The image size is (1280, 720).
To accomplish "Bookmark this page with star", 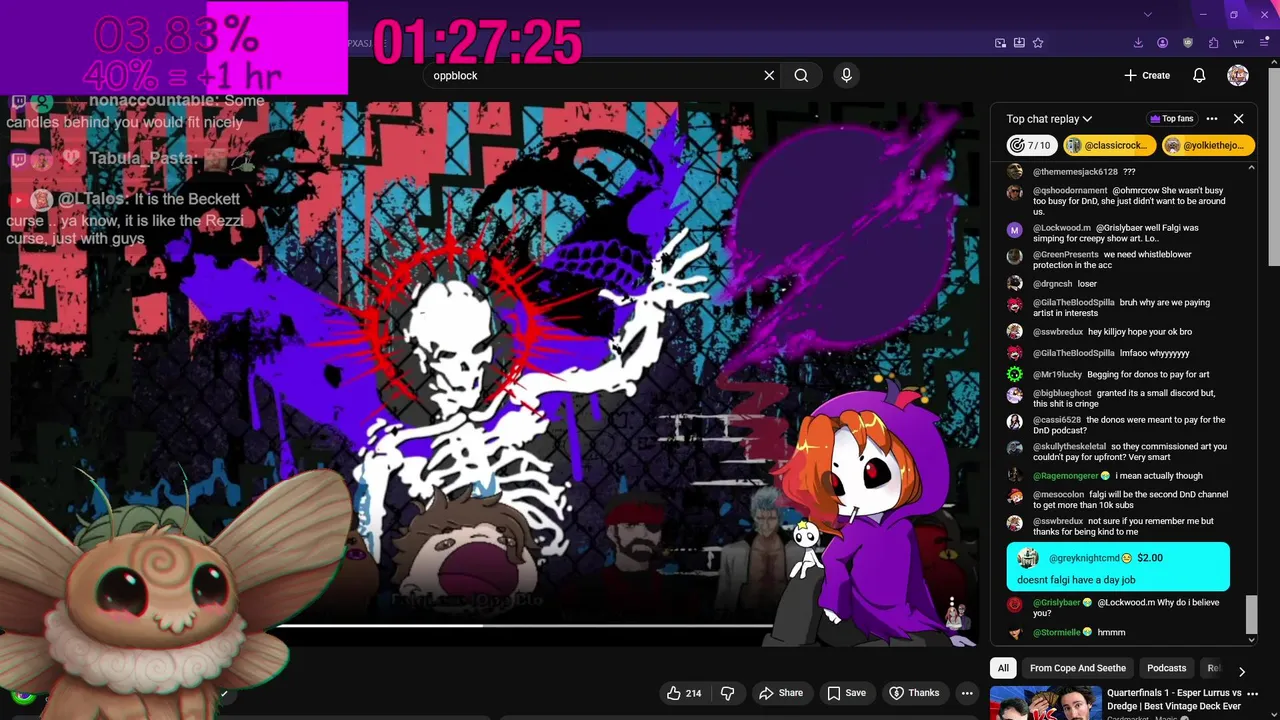I will [x=1038, y=43].
